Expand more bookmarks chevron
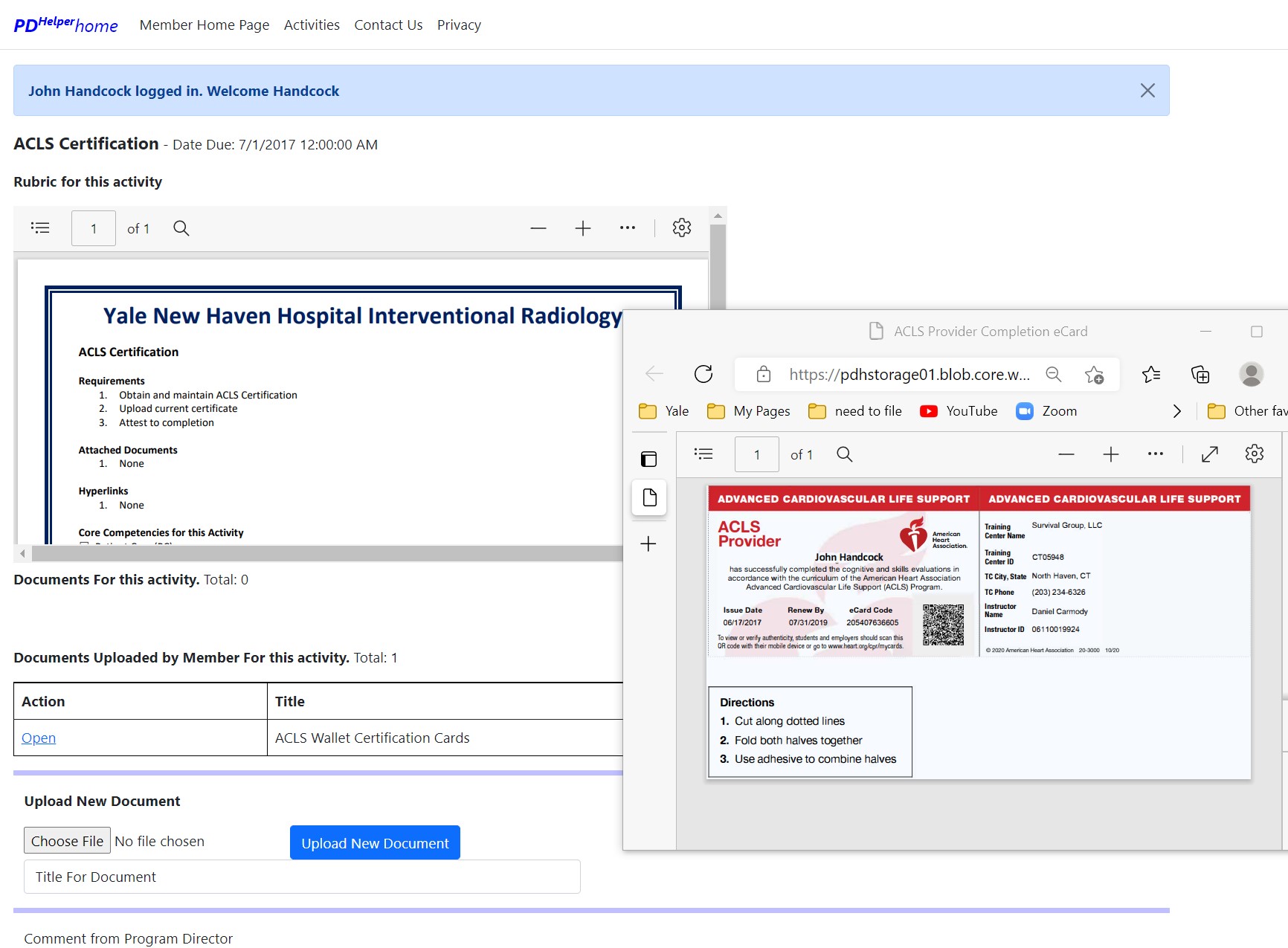This screenshot has height=948, width=1288. (x=1176, y=411)
